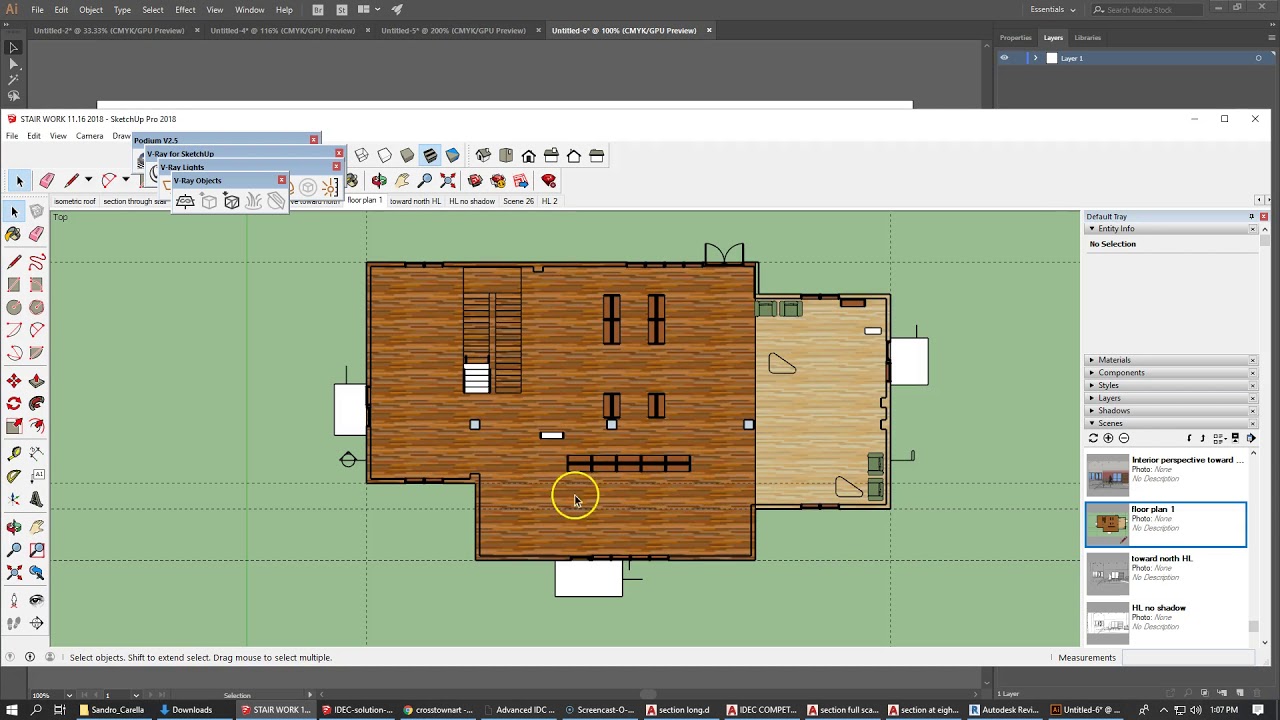The width and height of the screenshot is (1280, 720).
Task: Switch to 'Scene 26' scene tab
Action: (x=518, y=201)
